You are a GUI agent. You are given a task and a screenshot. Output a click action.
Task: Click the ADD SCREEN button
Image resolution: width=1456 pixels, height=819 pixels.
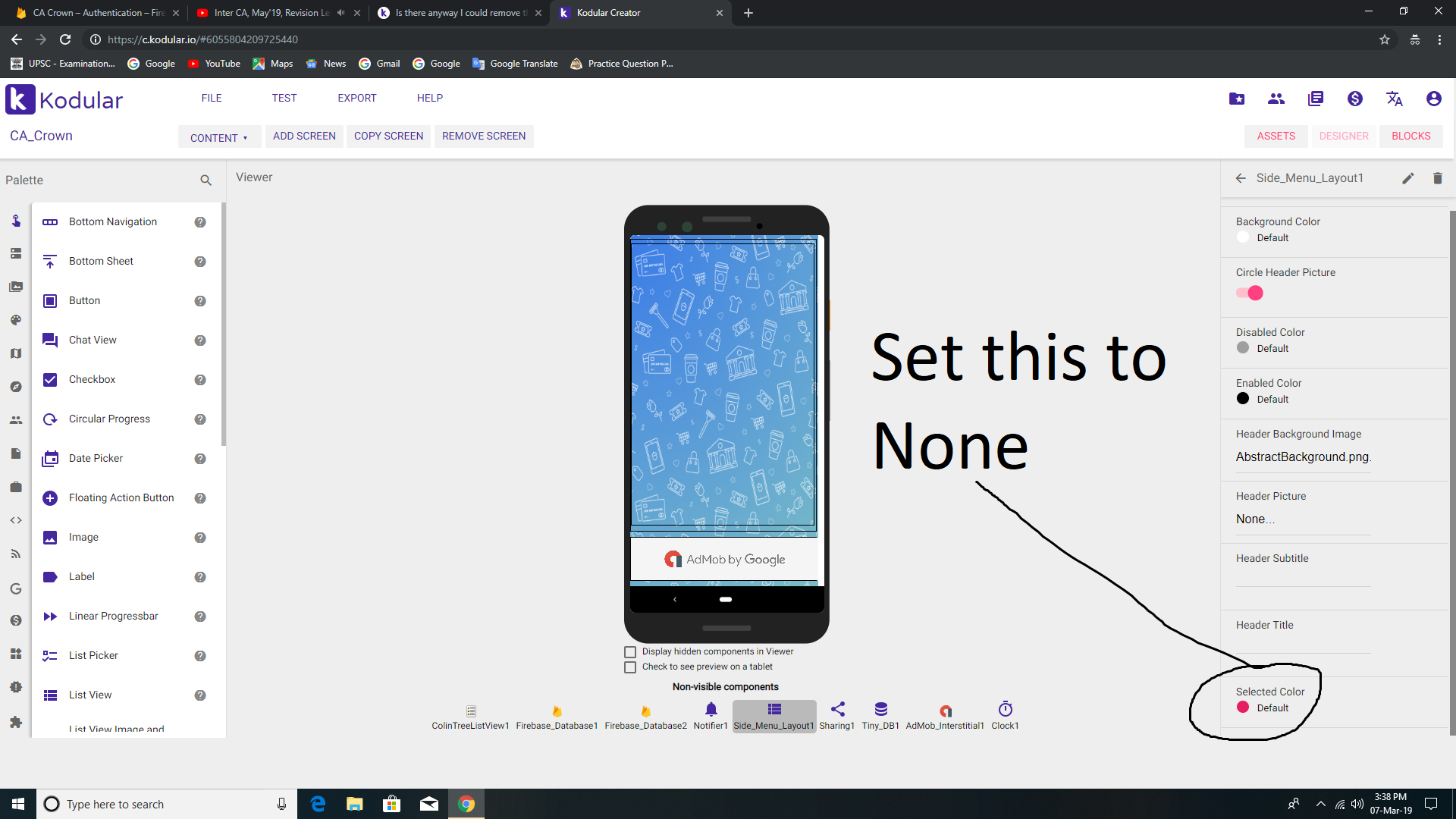[x=304, y=136]
